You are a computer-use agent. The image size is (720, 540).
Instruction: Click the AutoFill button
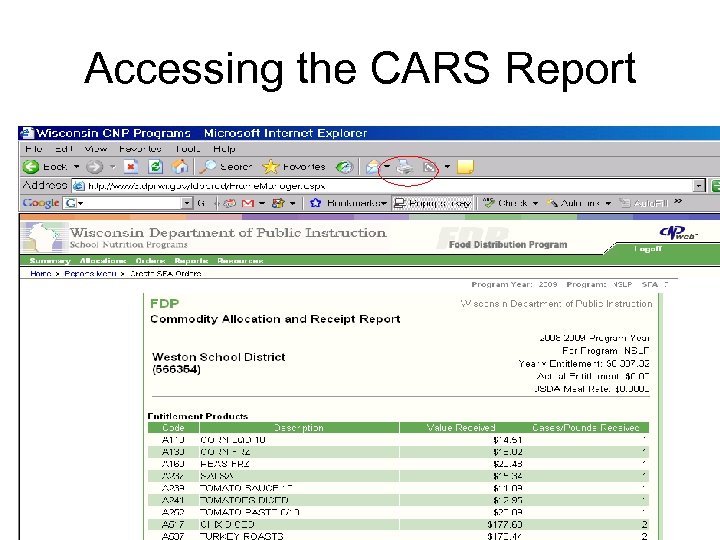644,203
